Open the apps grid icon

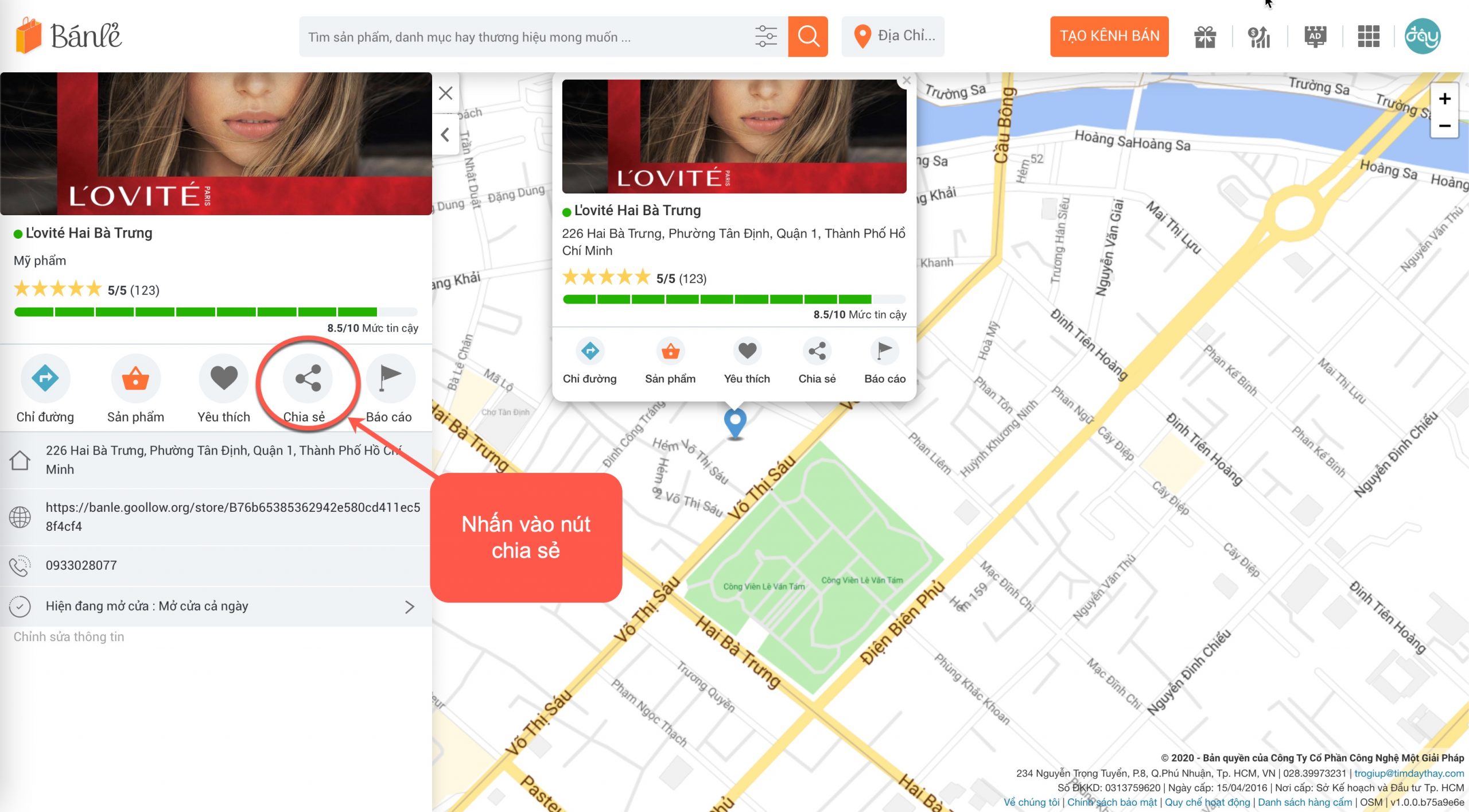tap(1368, 37)
